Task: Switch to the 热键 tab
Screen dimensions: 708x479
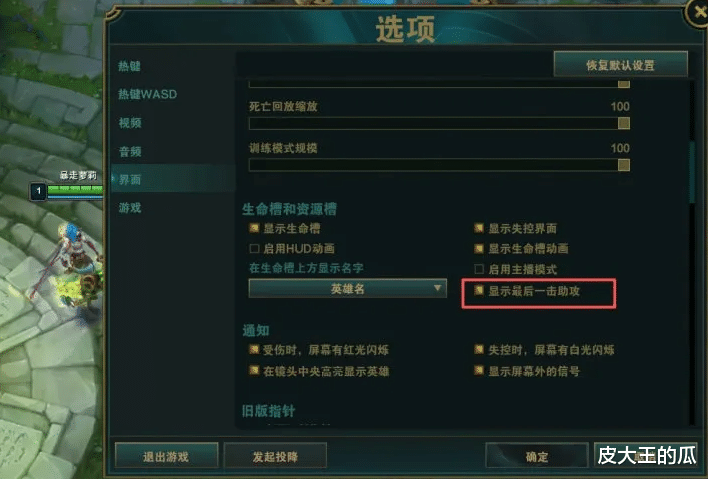Action: point(130,66)
